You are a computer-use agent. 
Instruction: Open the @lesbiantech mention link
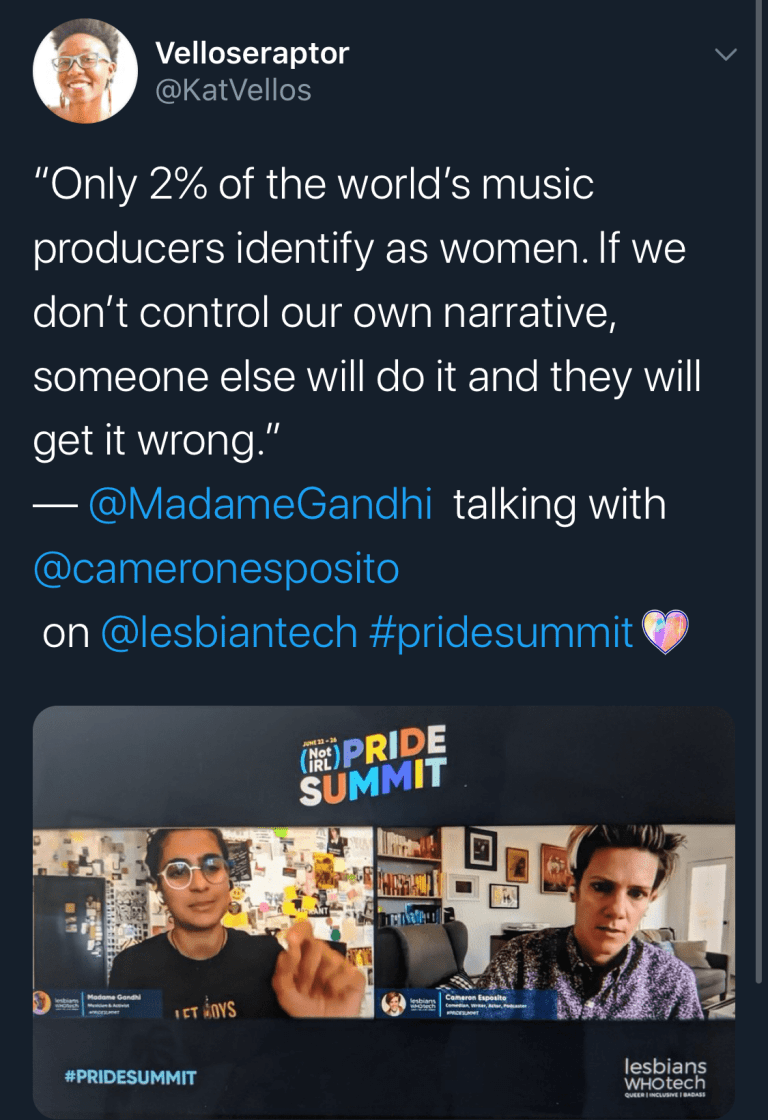pyautogui.click(x=229, y=632)
